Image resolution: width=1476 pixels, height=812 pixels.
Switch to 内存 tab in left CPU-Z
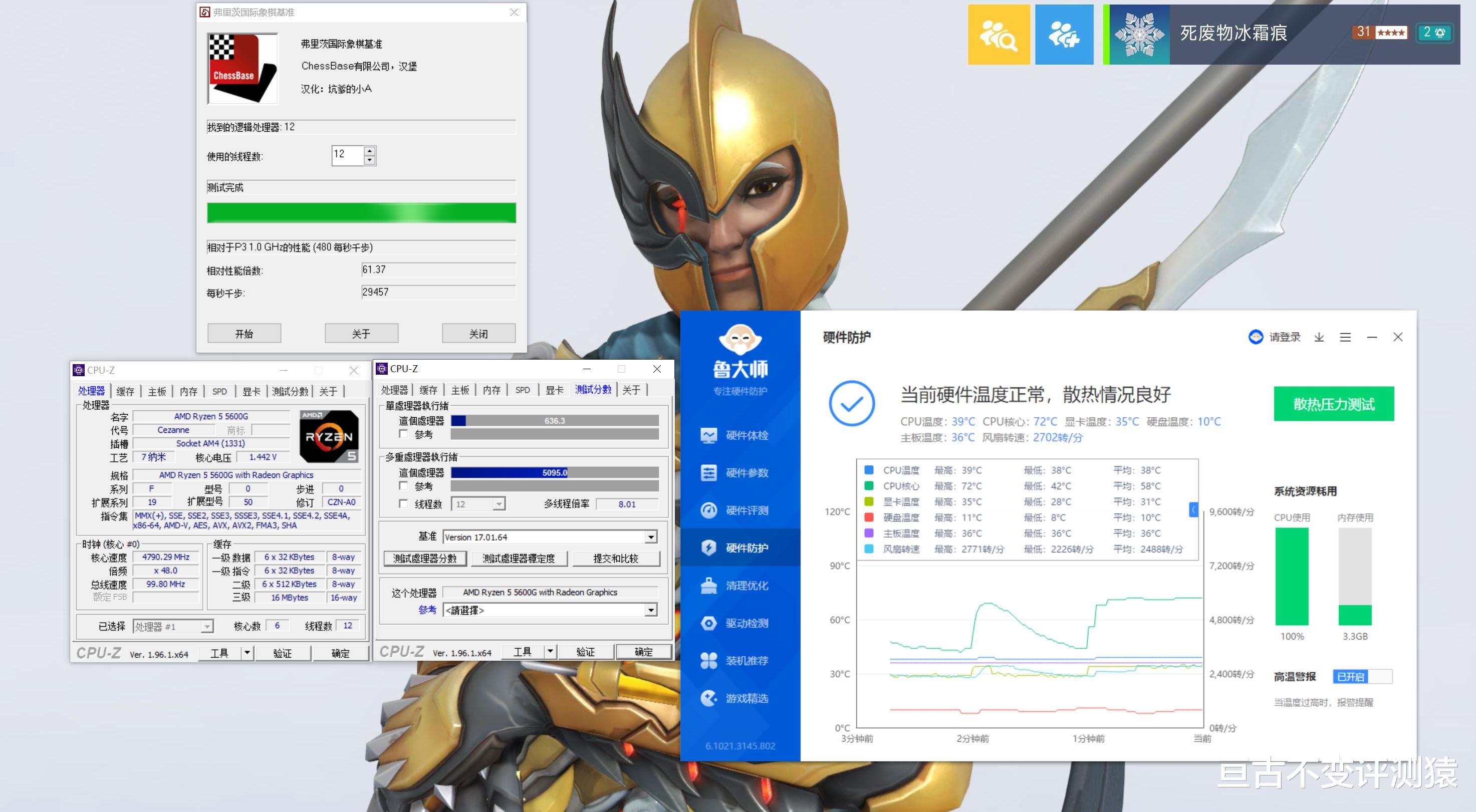coord(188,391)
